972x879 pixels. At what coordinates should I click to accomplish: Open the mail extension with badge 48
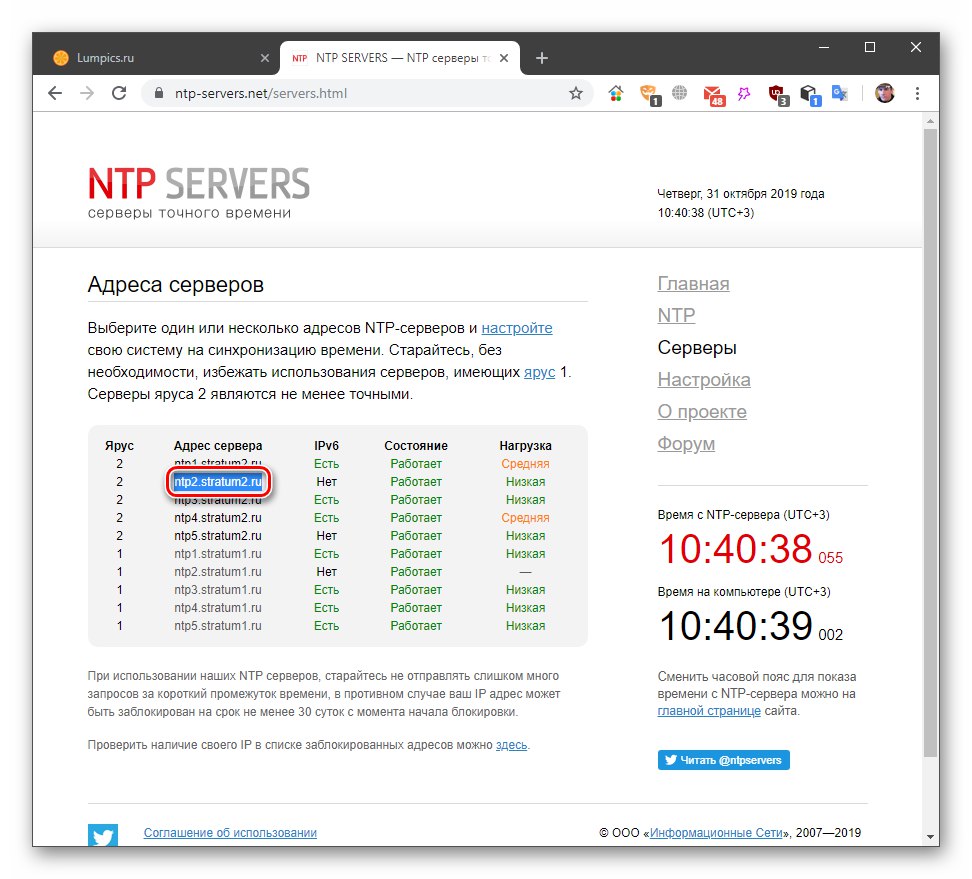[x=714, y=95]
